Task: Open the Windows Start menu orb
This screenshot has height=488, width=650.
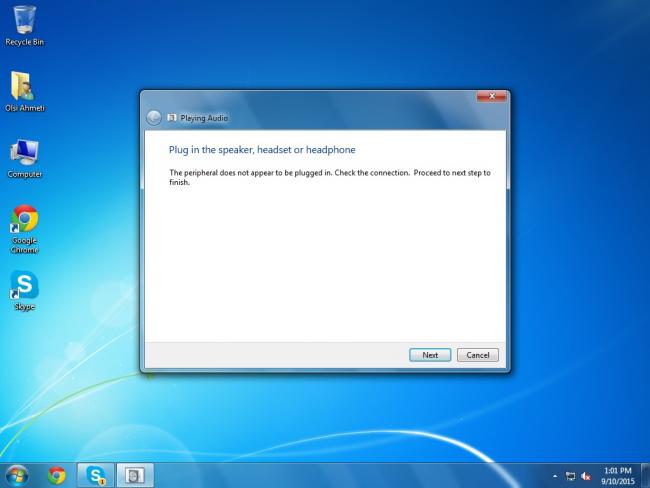Action: coord(17,476)
